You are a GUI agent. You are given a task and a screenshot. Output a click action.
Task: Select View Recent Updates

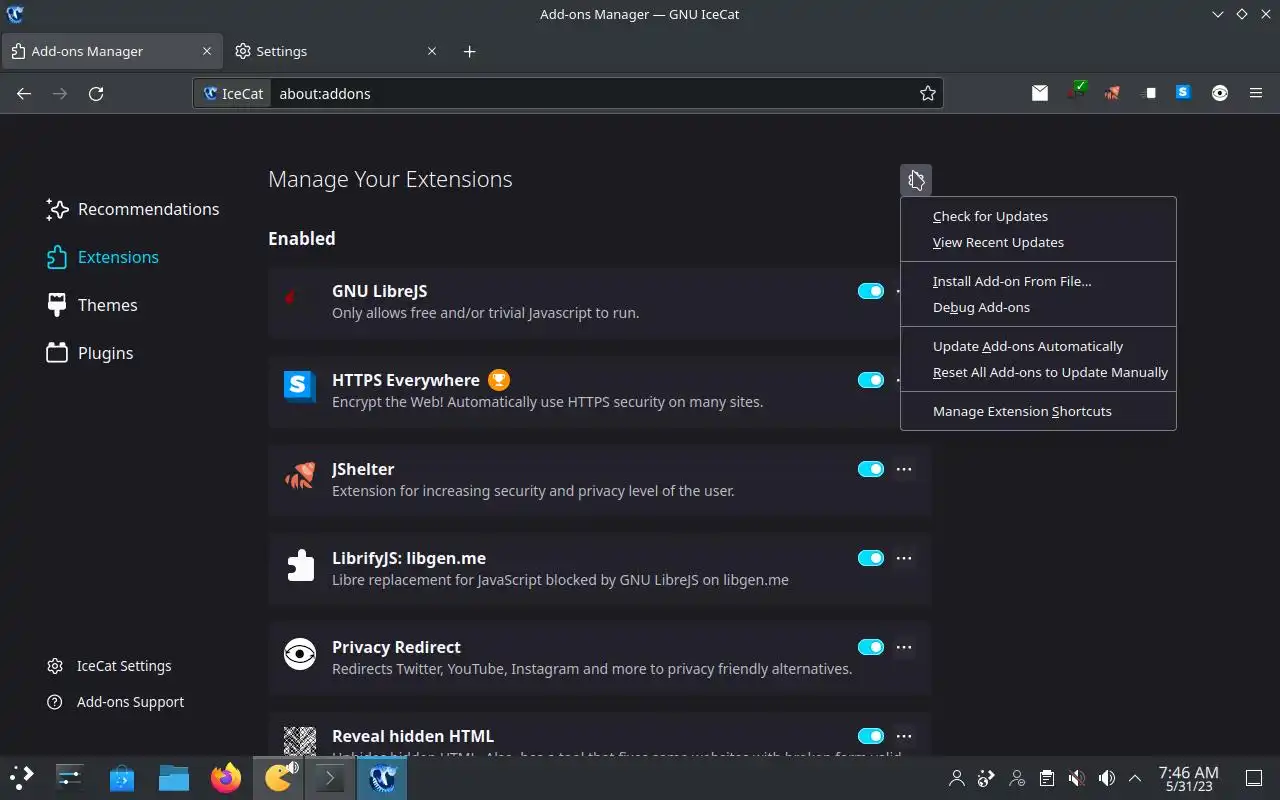tap(1038, 242)
